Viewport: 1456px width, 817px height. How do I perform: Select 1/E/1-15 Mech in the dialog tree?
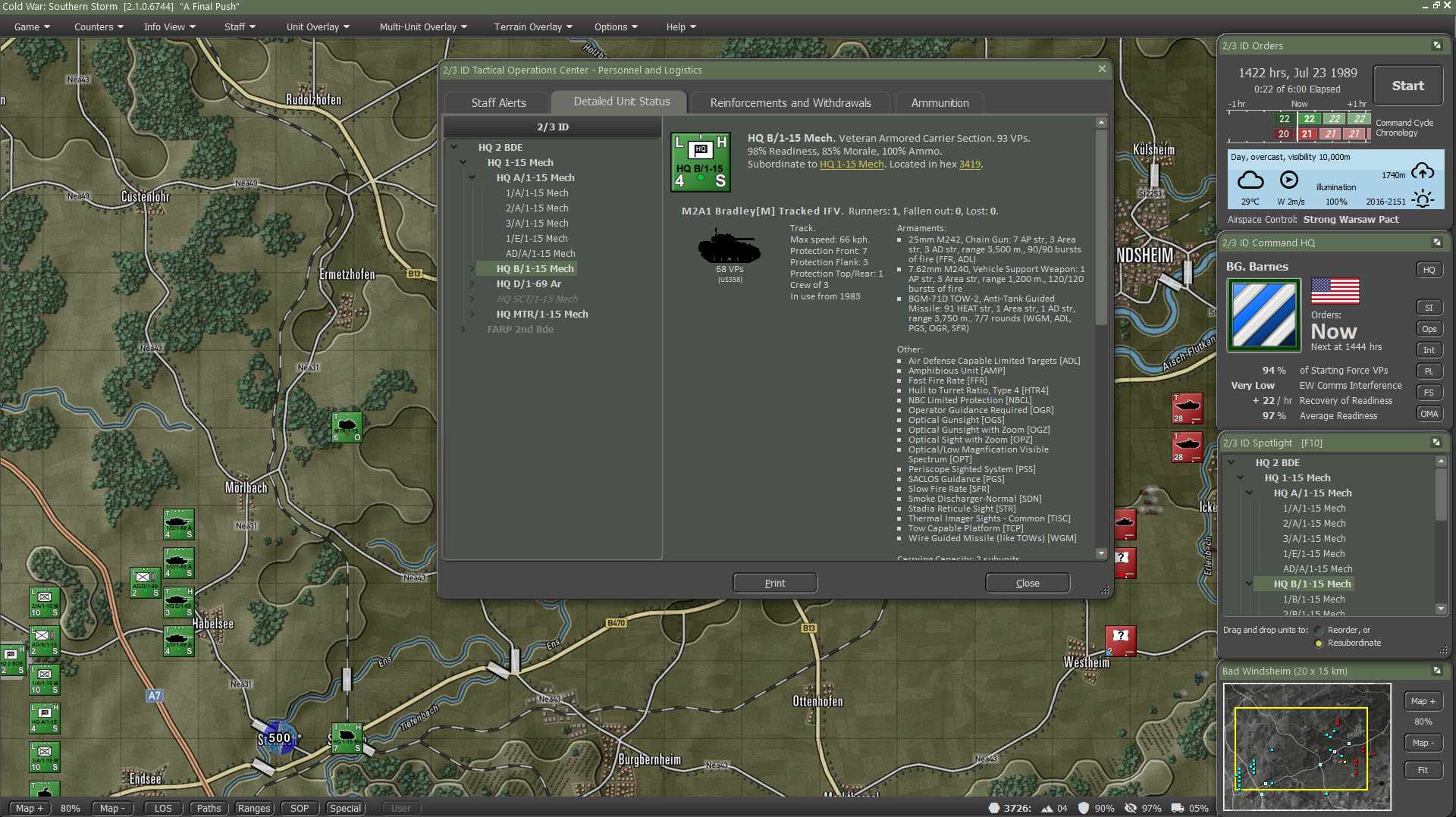[x=536, y=238]
